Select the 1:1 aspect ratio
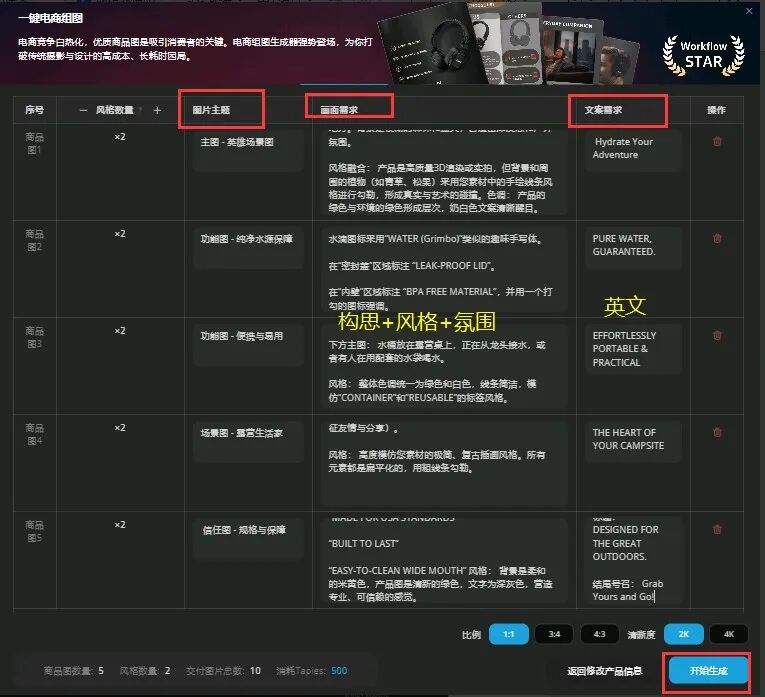The height and width of the screenshot is (697, 765). click(508, 634)
